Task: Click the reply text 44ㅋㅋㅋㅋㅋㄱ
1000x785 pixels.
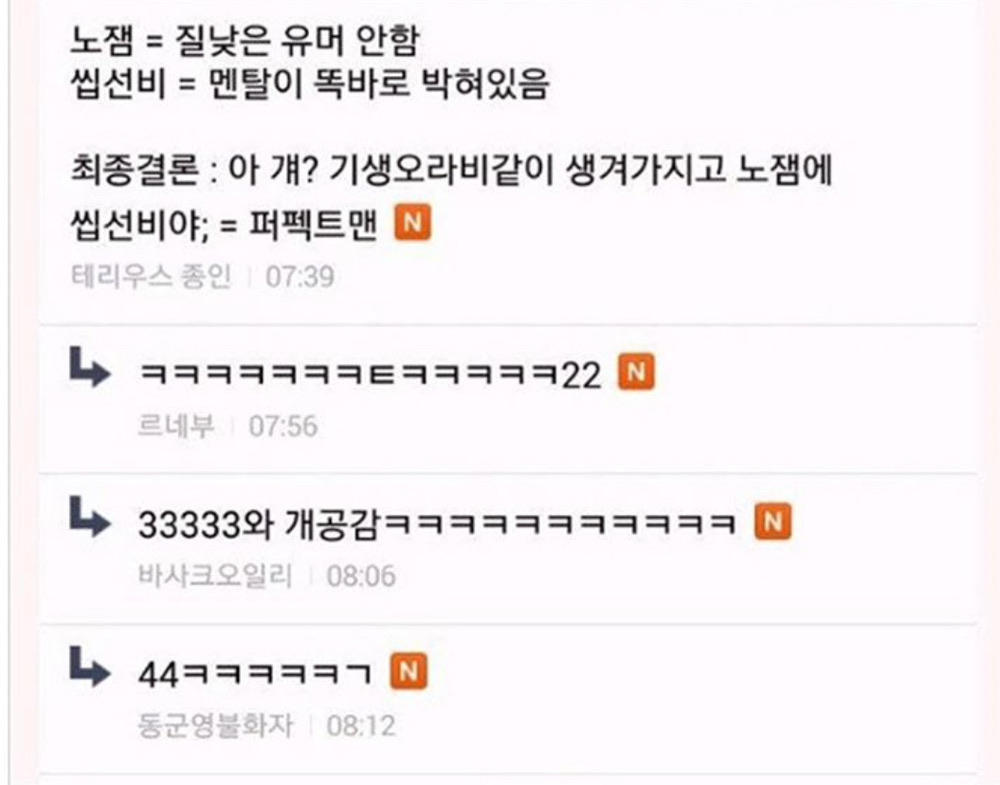Action: [x=254, y=673]
